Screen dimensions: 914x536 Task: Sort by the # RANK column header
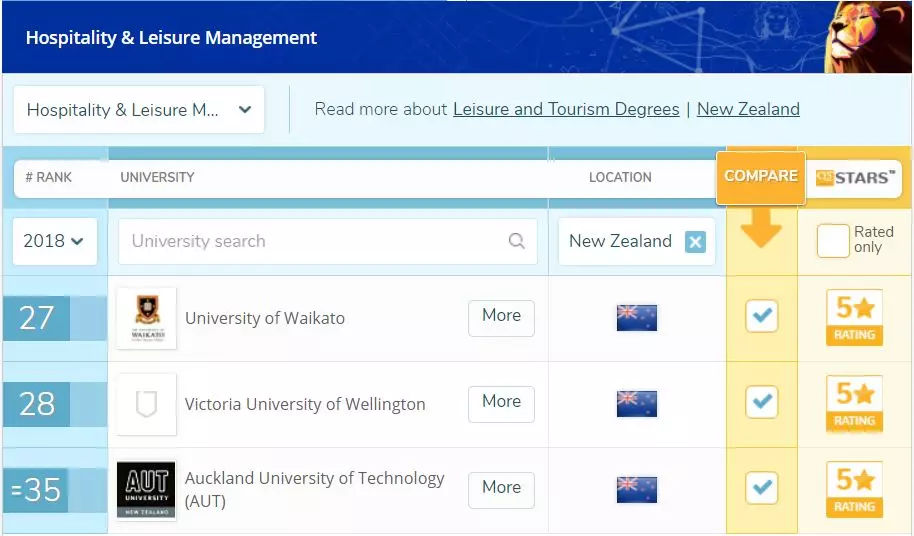pyautogui.click(x=48, y=177)
